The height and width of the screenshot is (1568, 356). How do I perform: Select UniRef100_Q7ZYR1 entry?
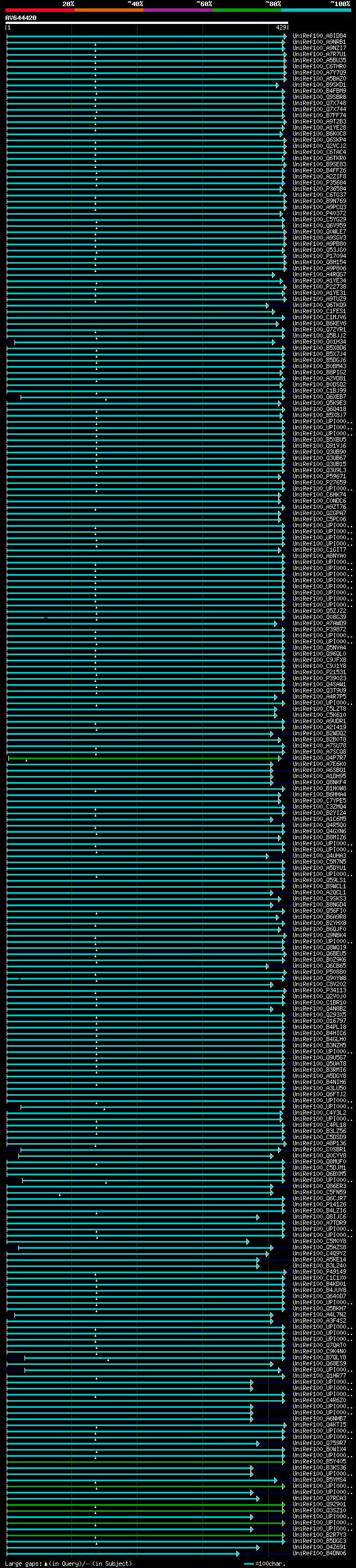point(319,330)
